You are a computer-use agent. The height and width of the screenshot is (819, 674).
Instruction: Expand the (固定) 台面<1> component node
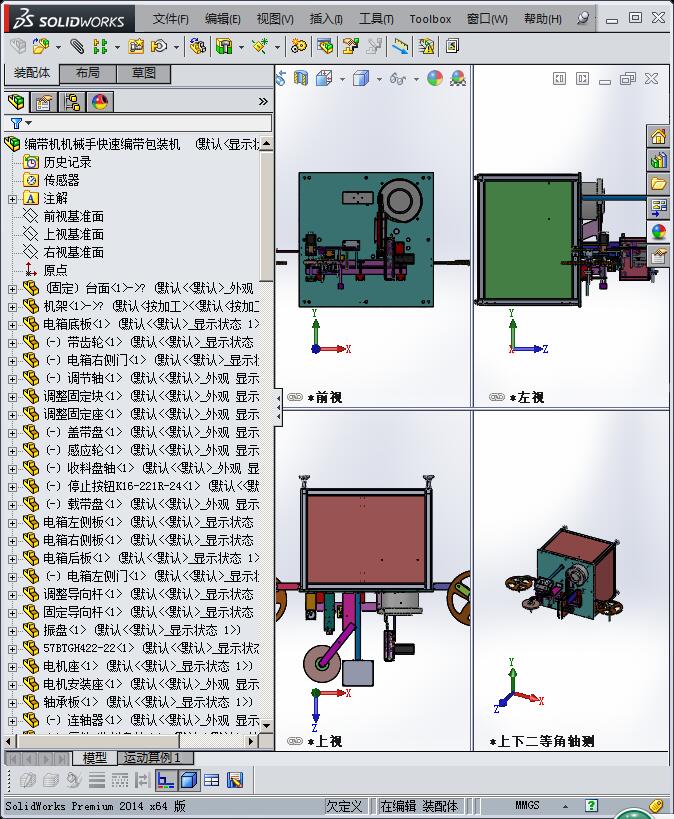(13, 289)
